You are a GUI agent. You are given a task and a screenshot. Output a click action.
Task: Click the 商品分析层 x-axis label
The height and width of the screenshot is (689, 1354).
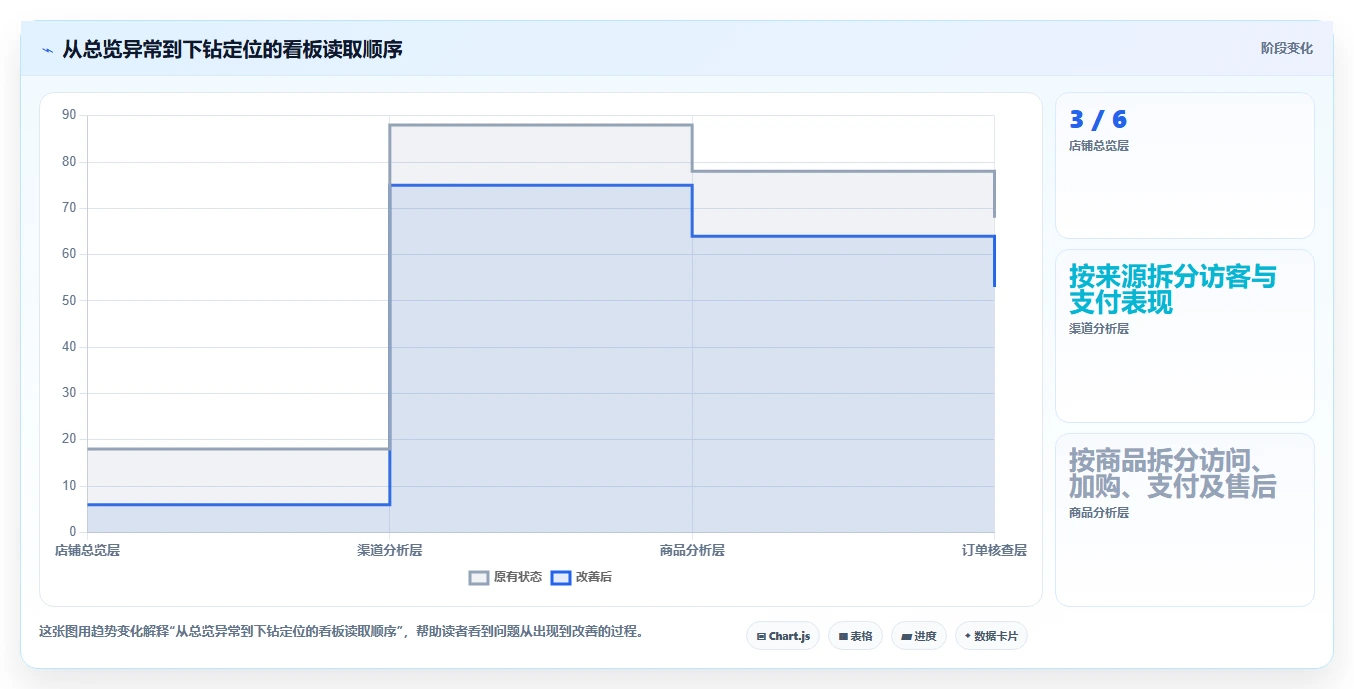click(x=692, y=550)
